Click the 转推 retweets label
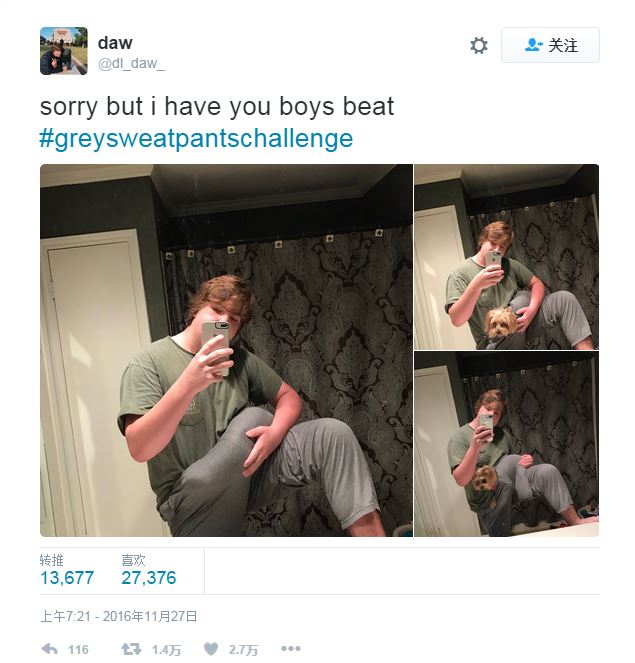This screenshot has width=635, height=663. pos(52,560)
